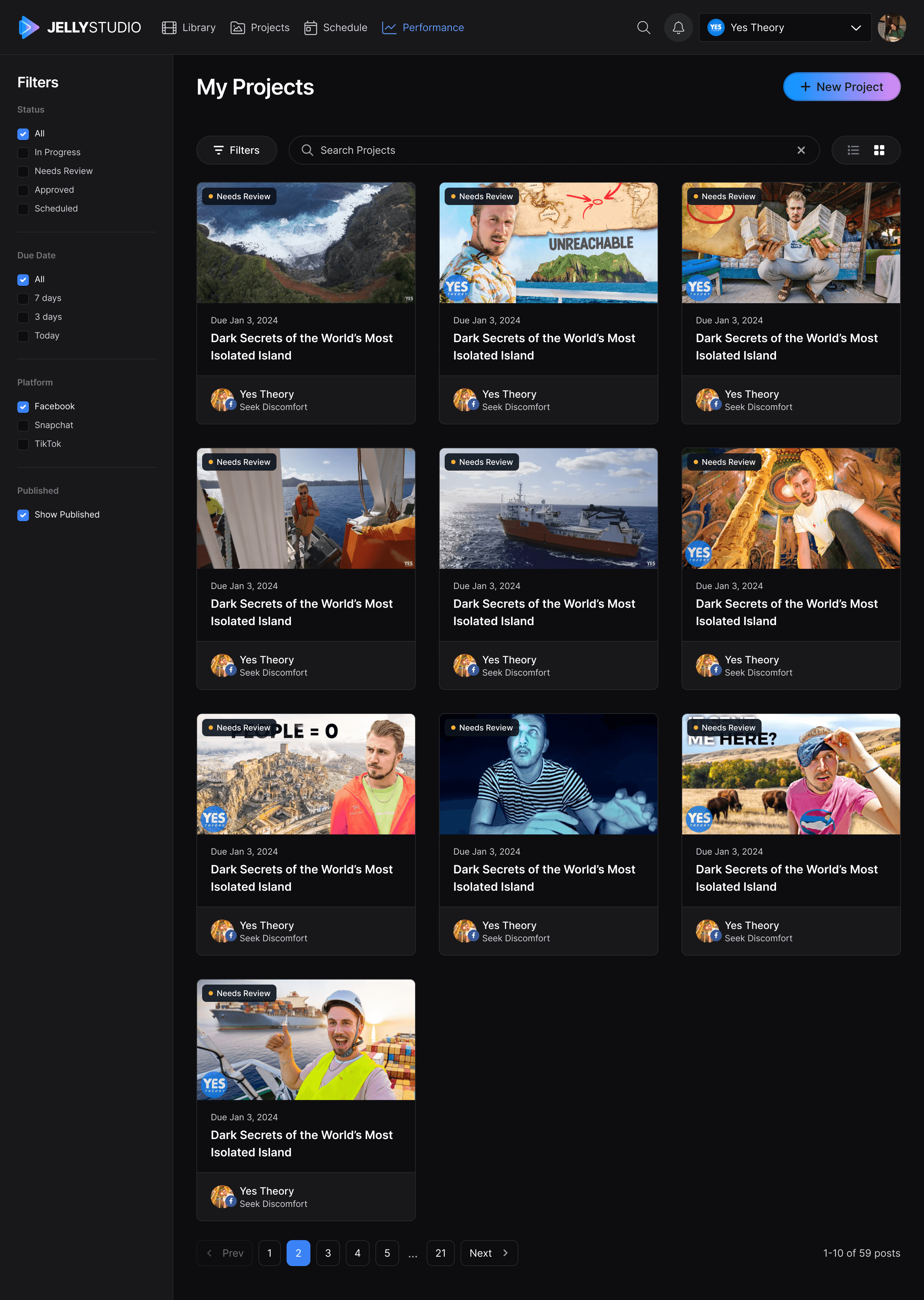Open the blue night striped shirt thumbnail
924x1300 pixels.
click(549, 774)
